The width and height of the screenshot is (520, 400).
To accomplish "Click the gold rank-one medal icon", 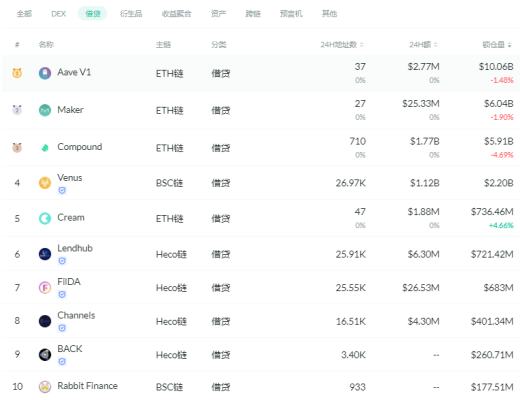I will 17,73.
